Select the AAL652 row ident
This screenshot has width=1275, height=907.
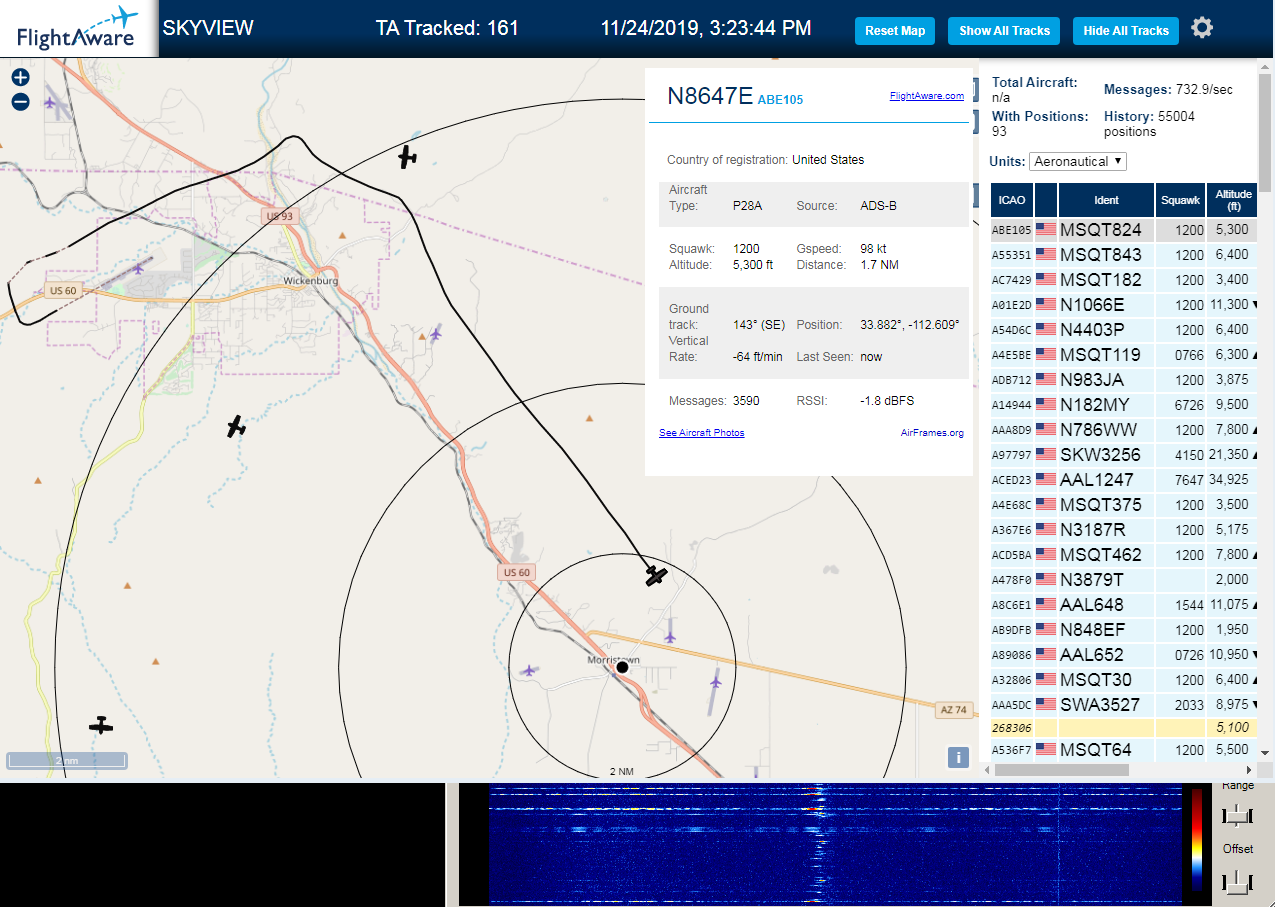coord(1092,655)
